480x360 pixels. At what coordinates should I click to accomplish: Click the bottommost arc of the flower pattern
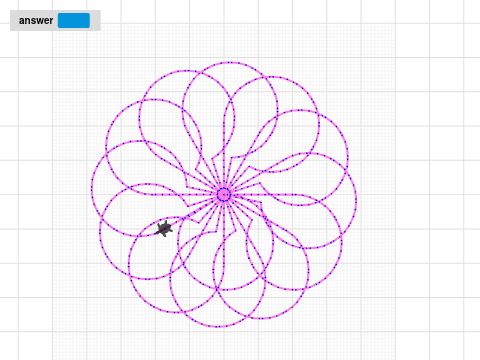[x=218, y=326]
